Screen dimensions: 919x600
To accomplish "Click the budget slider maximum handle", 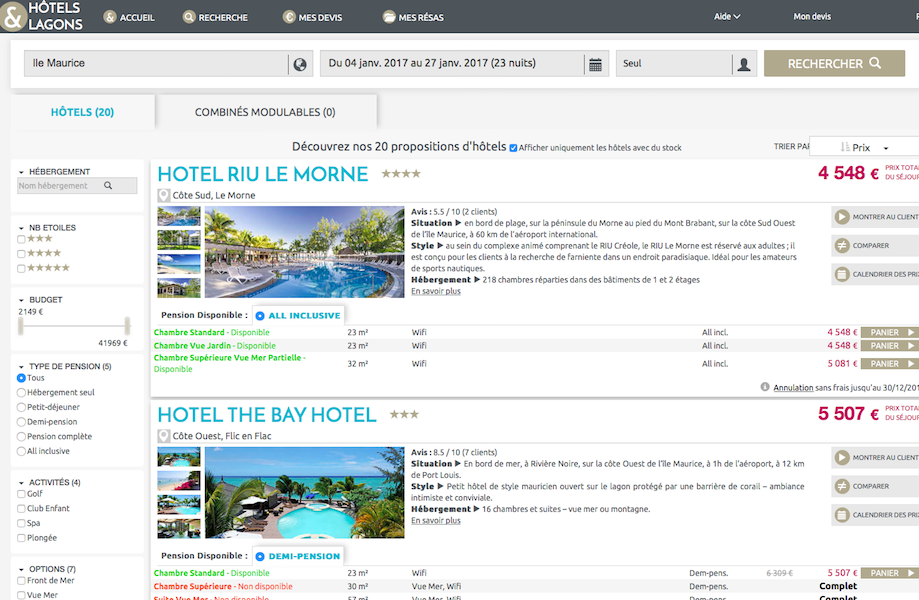I will click(127, 326).
